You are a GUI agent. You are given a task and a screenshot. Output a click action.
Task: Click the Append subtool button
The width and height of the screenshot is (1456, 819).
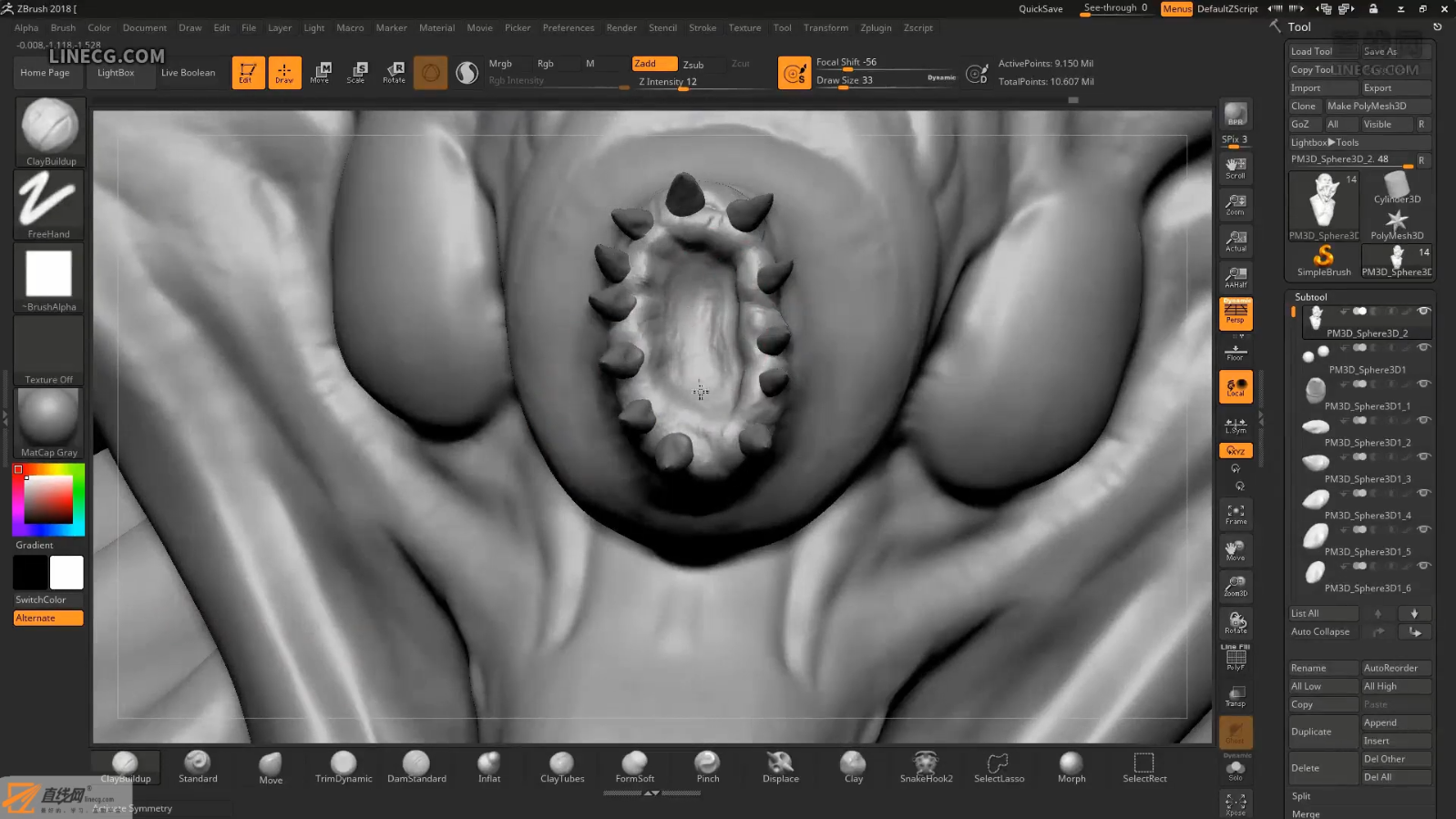click(1396, 722)
